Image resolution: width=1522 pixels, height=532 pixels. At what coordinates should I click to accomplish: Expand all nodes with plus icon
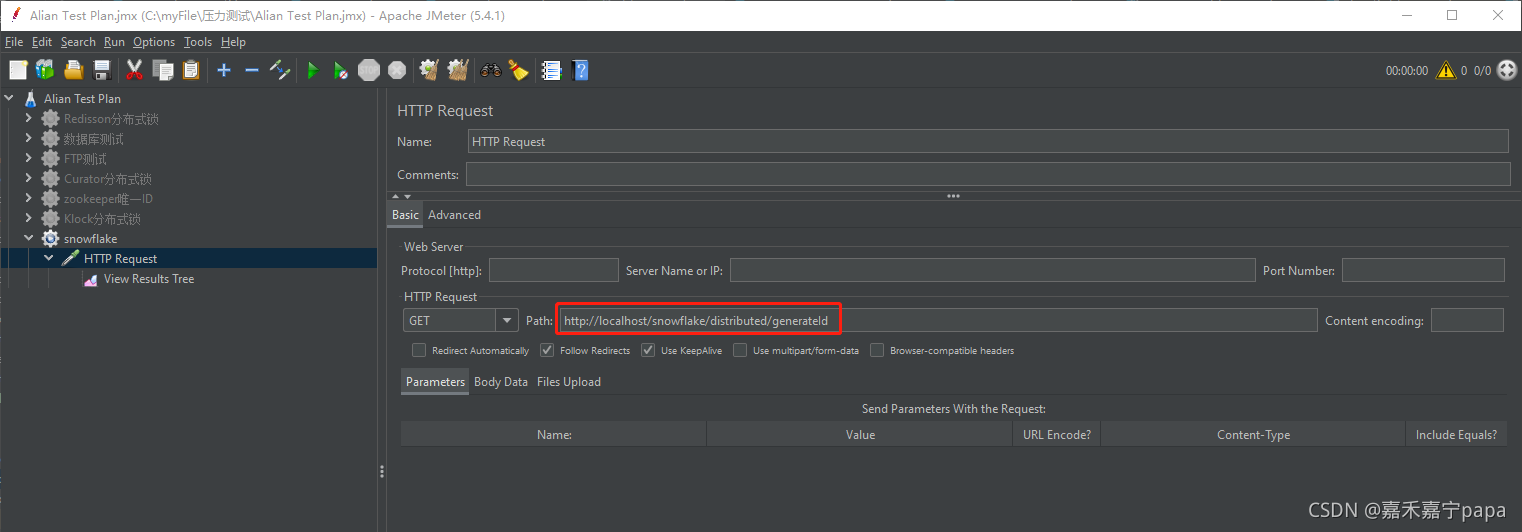[x=224, y=70]
